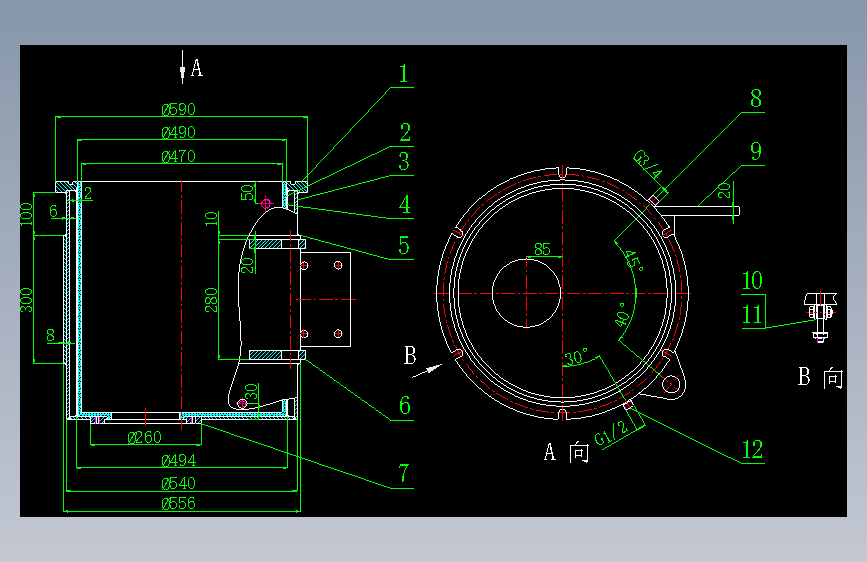Click part balloon number 6

pos(405,406)
